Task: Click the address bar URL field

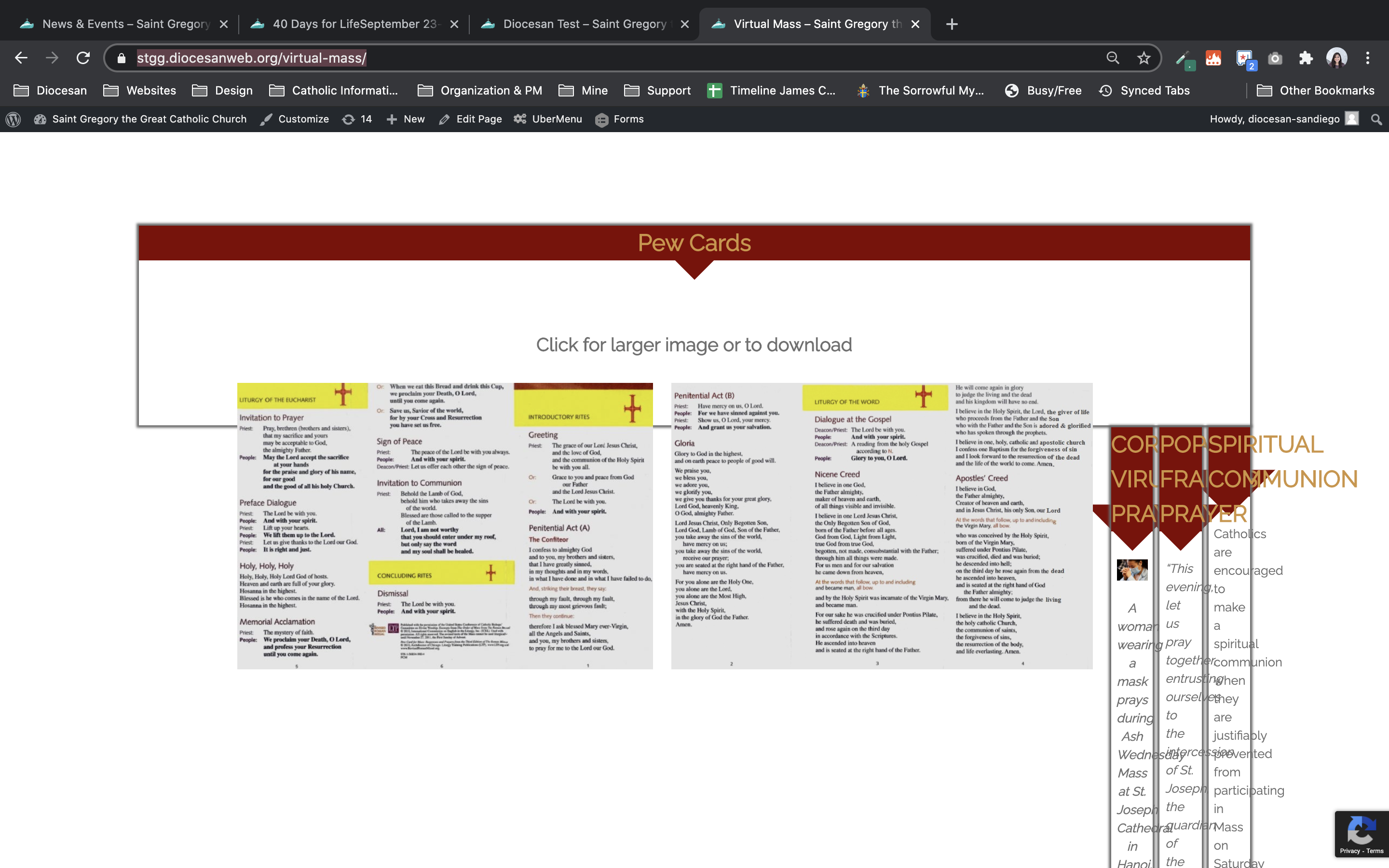Action: (x=574, y=58)
